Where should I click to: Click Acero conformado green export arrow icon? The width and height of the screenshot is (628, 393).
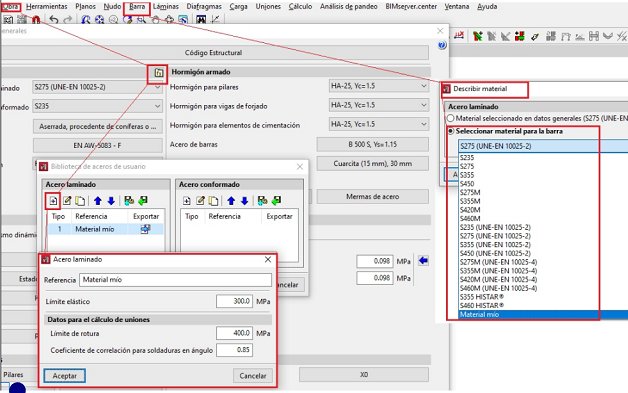pos(276,201)
